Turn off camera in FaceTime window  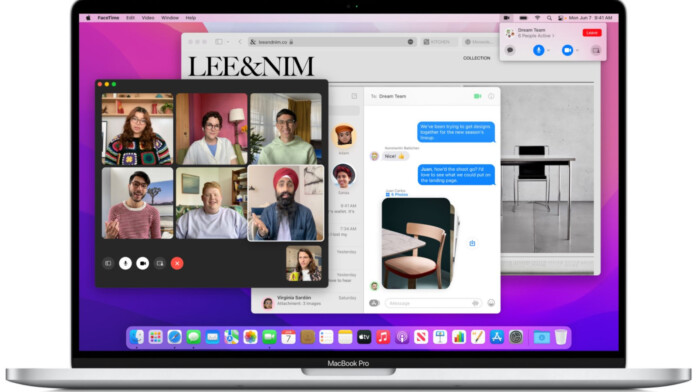click(x=142, y=263)
